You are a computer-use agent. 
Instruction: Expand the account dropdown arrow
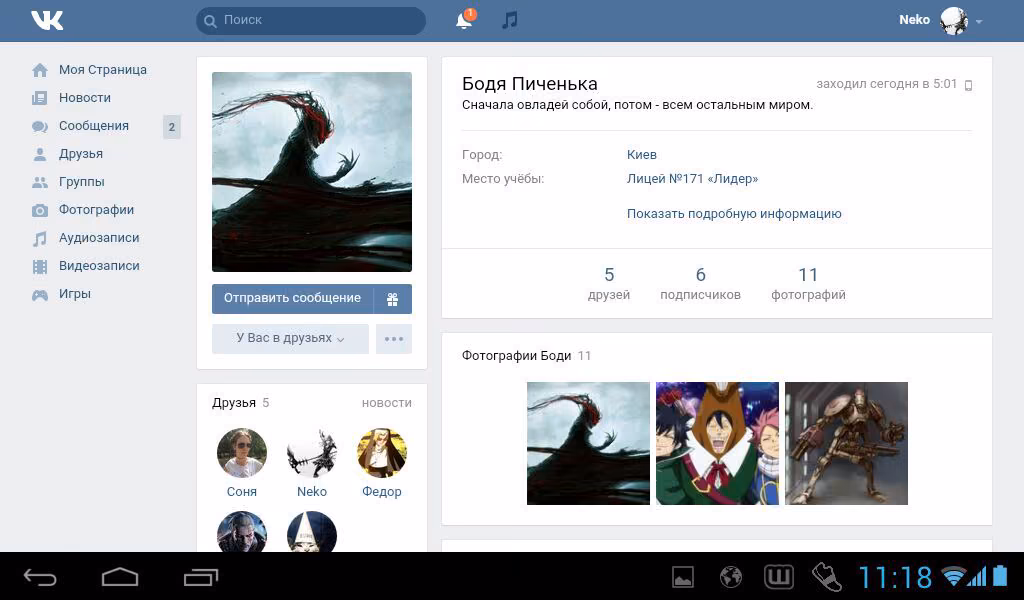(x=979, y=22)
